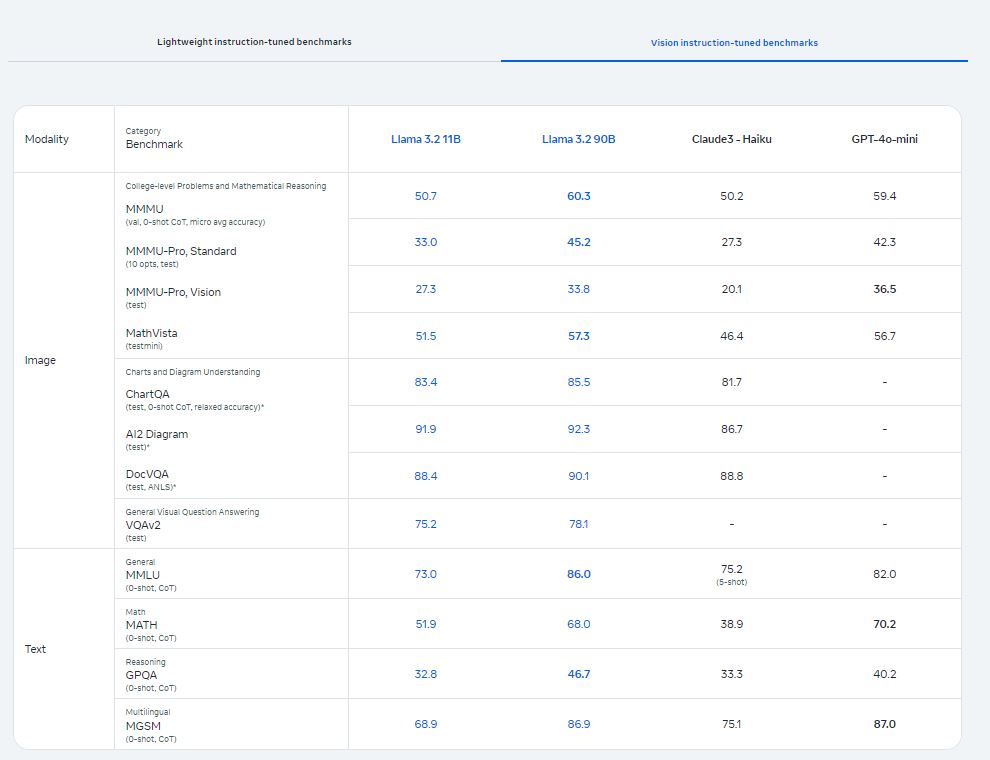Select MMLU score 82.0
Viewport: 990px width, 760px height.
[885, 574]
